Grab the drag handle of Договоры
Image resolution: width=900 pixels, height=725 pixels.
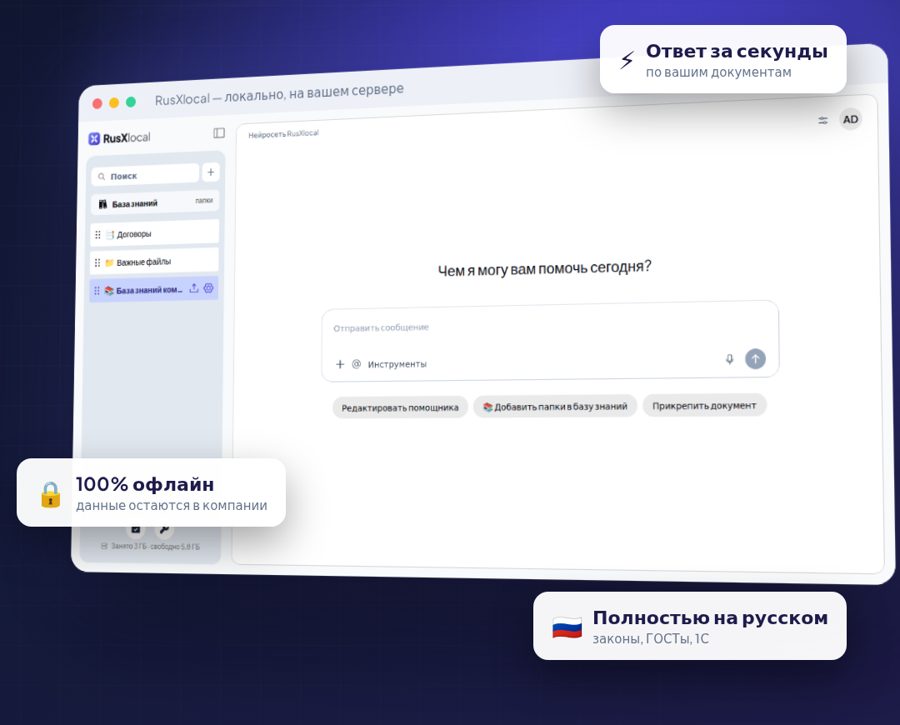pos(98,235)
